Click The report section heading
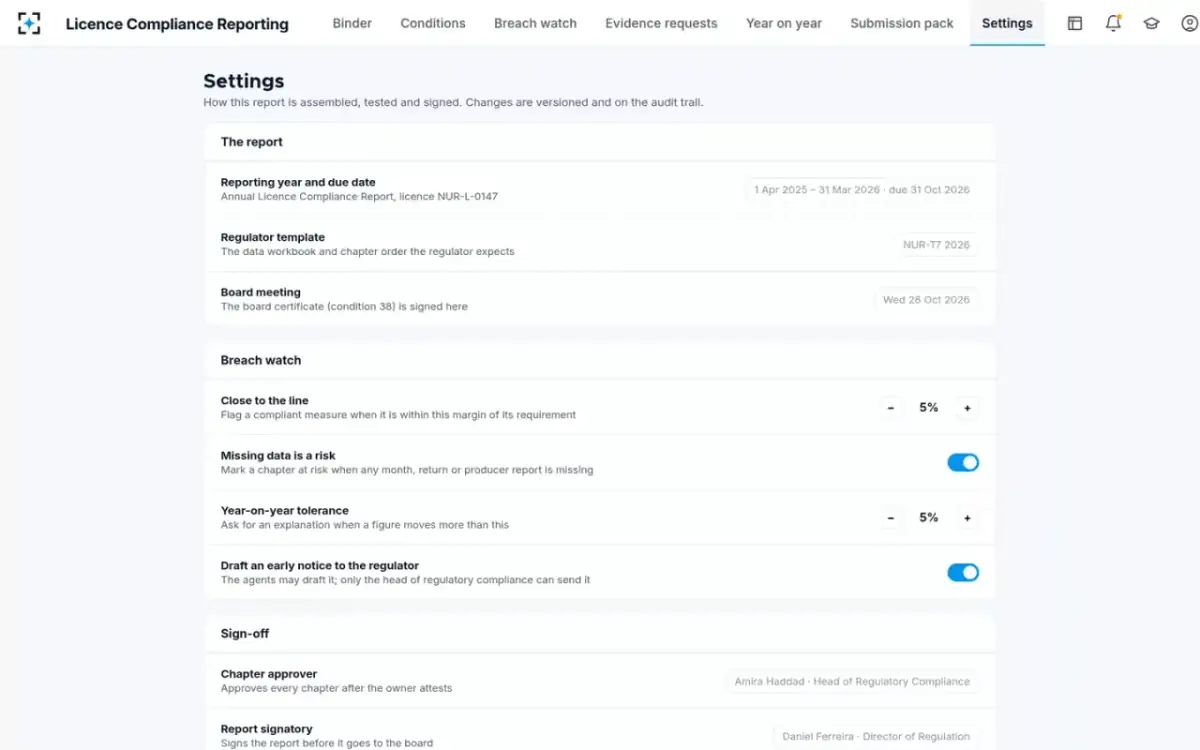The width and height of the screenshot is (1200, 750). tap(252, 142)
